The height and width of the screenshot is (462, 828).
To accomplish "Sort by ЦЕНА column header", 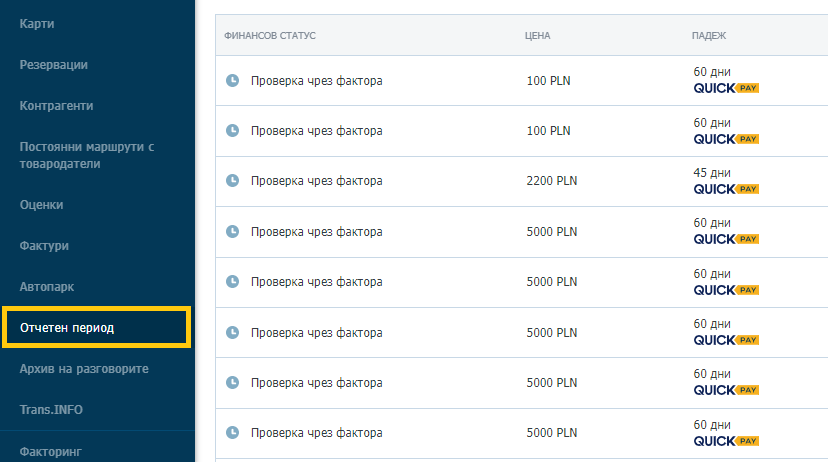I will (x=538, y=35).
